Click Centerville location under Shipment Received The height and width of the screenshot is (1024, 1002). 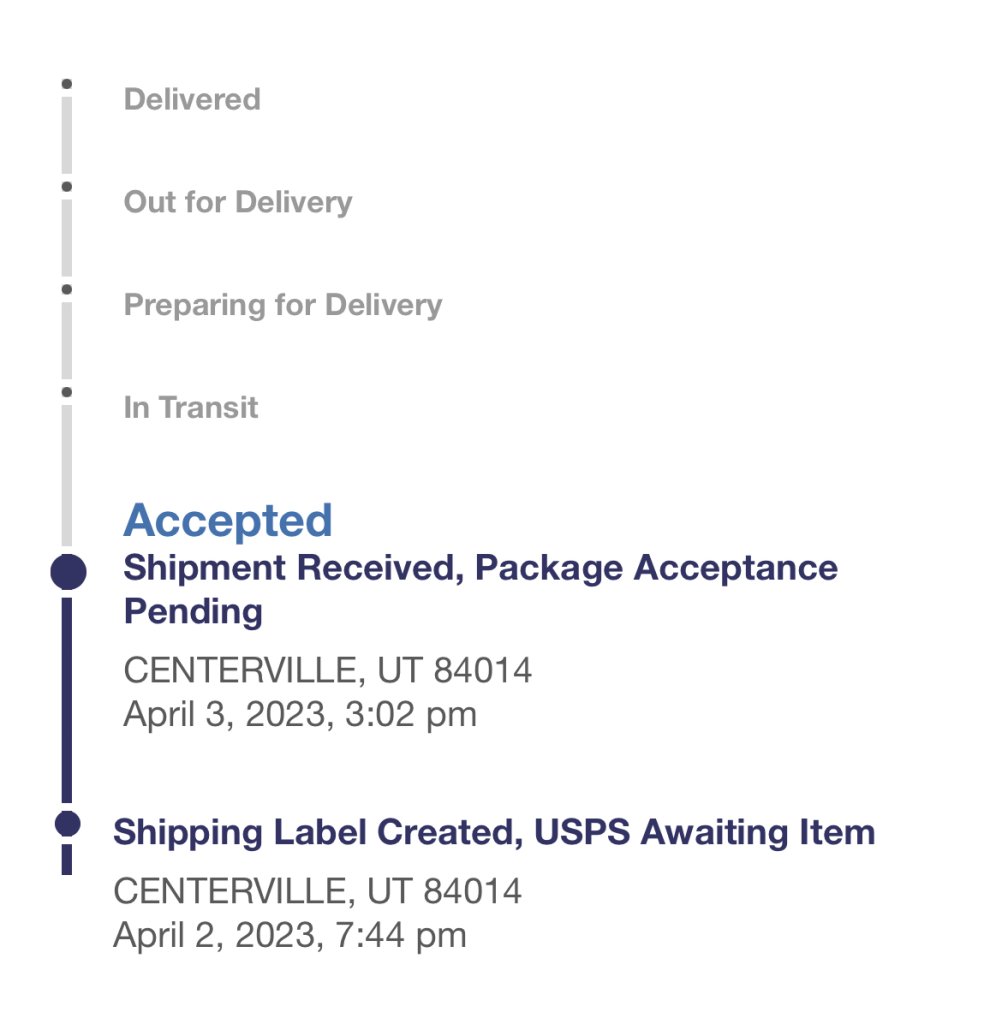(328, 670)
